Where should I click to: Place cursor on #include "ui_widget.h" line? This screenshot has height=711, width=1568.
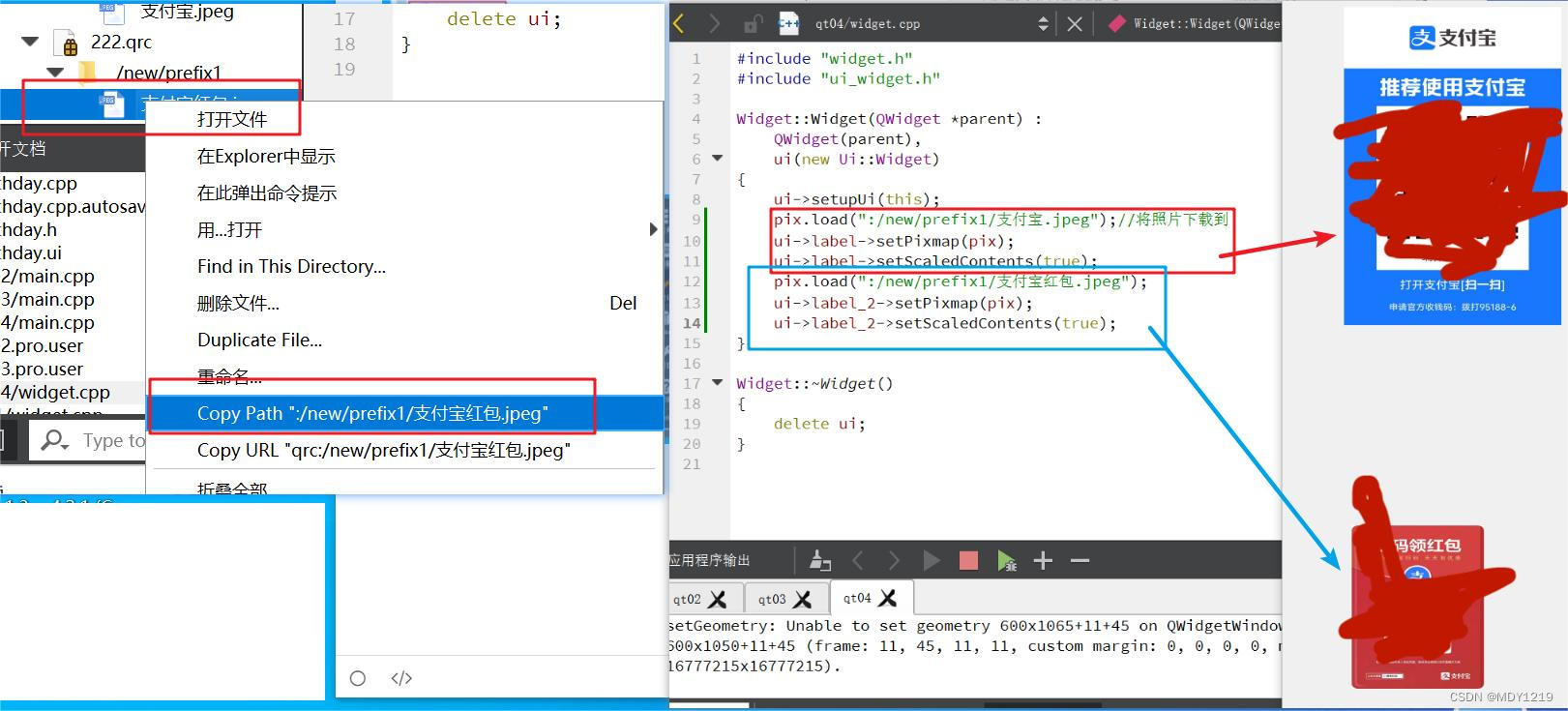(838, 78)
